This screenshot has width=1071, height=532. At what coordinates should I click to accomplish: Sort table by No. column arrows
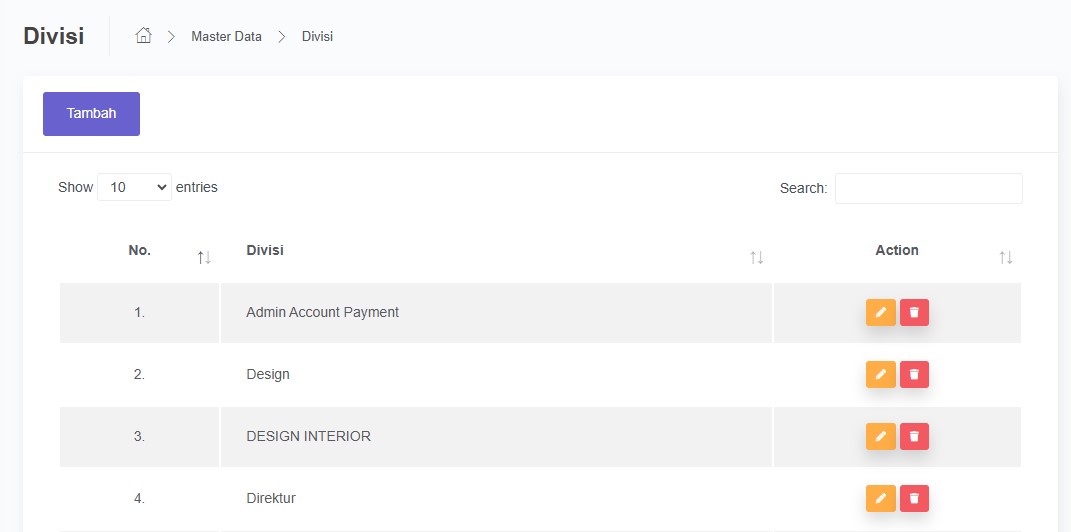(x=204, y=258)
